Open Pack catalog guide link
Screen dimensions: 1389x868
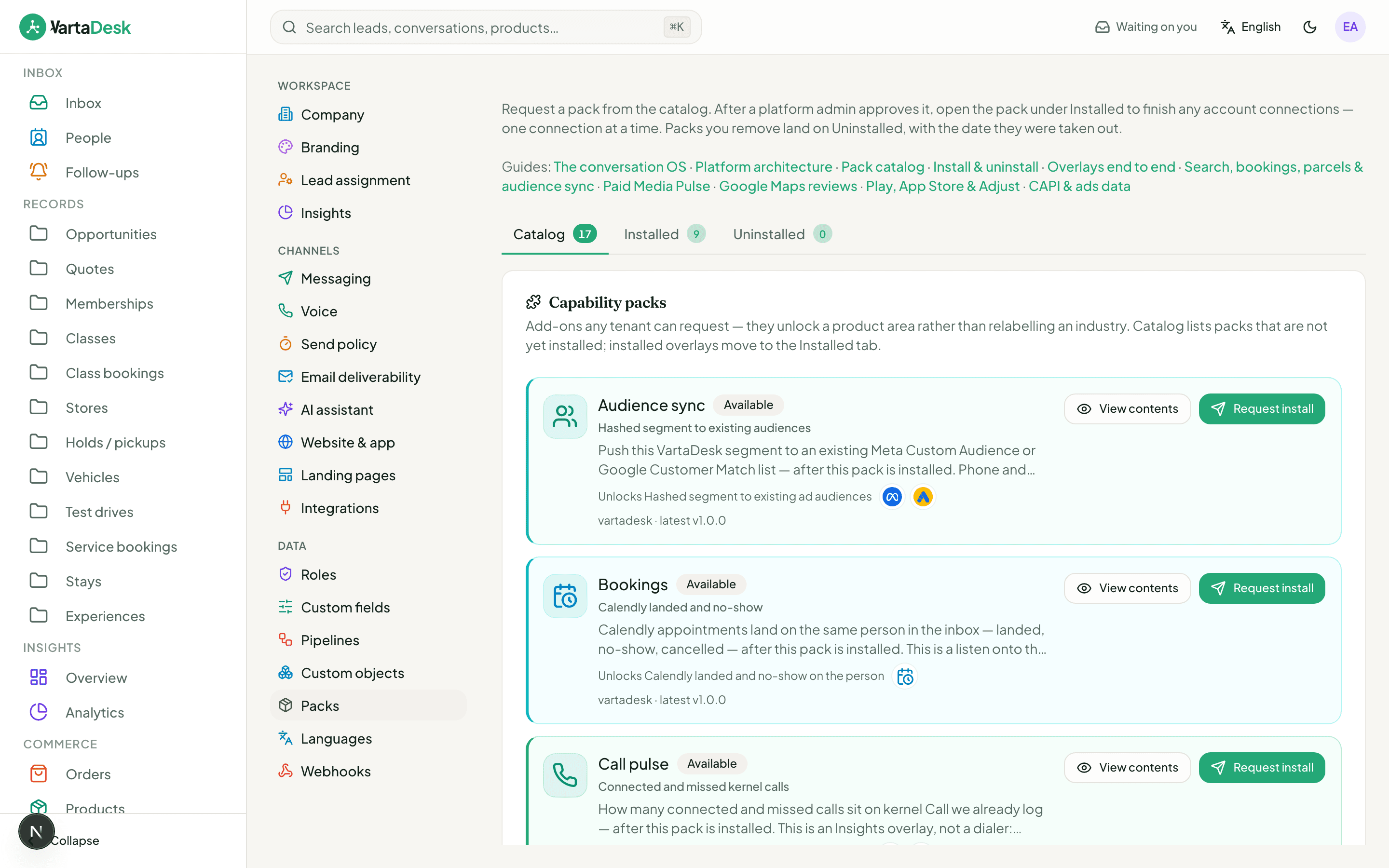click(x=883, y=166)
